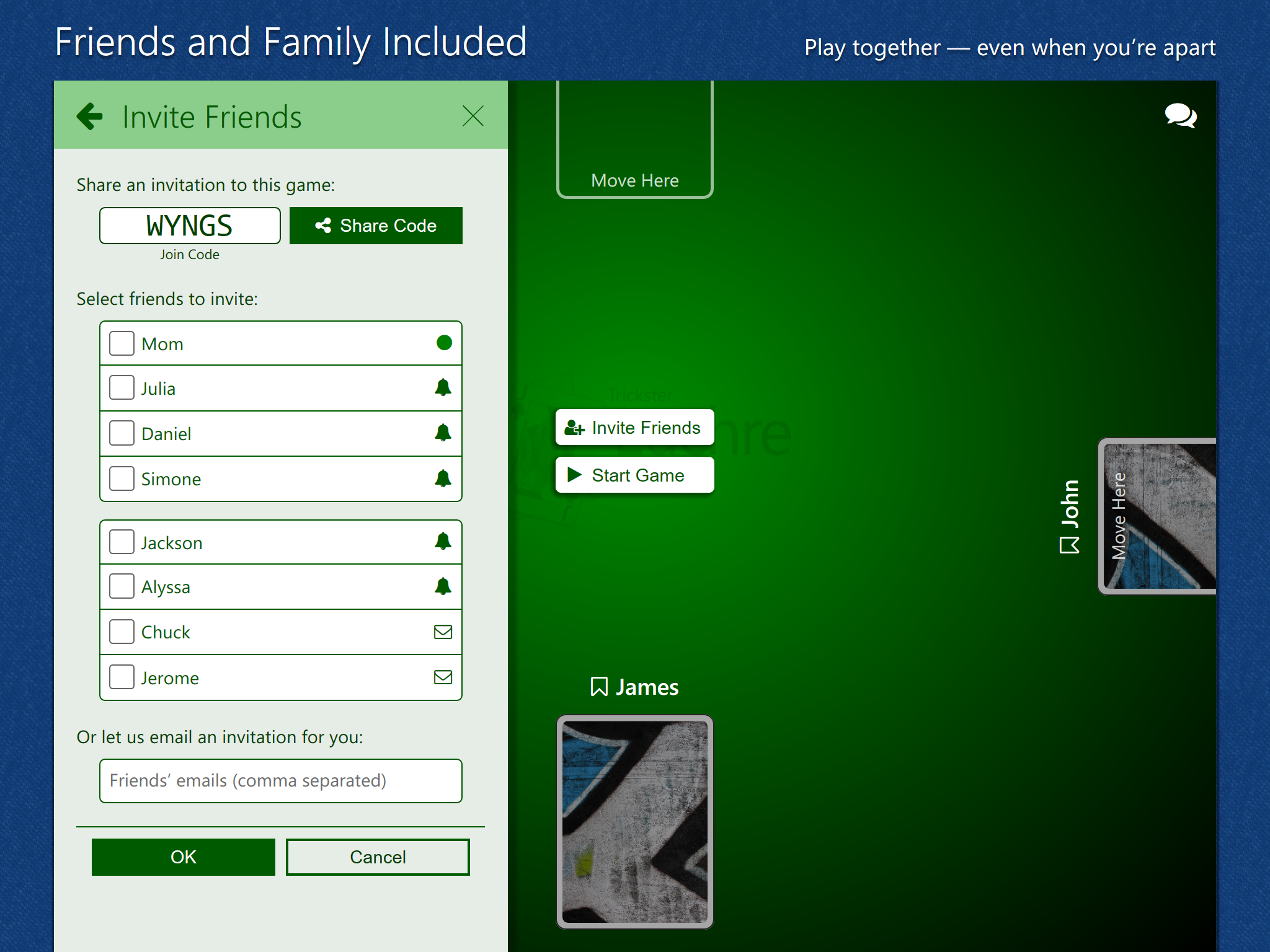The width and height of the screenshot is (1270, 952).
Task: Click the bell icon next to Julia
Action: (x=443, y=388)
